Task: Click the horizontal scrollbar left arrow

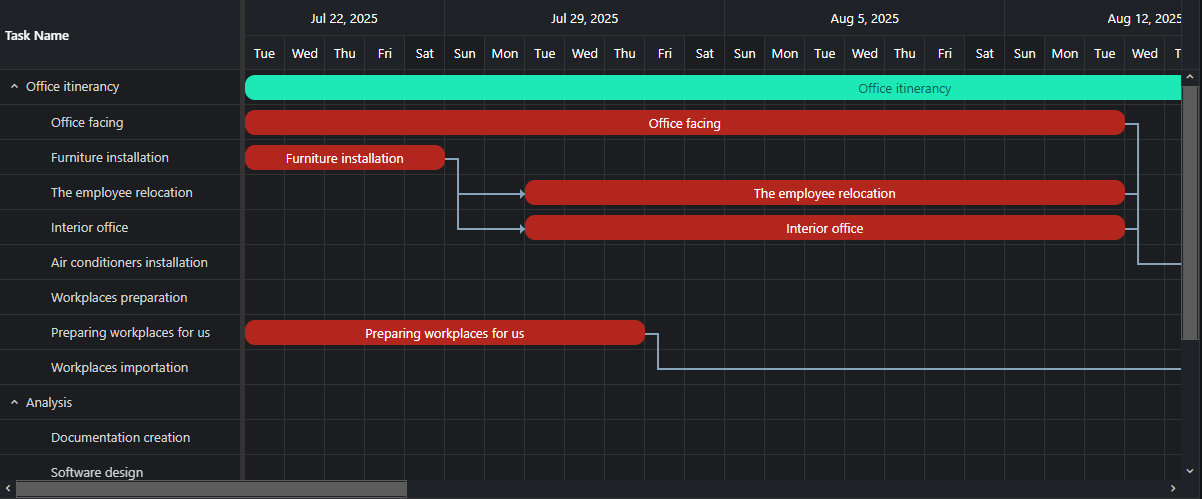Action: click(8, 489)
